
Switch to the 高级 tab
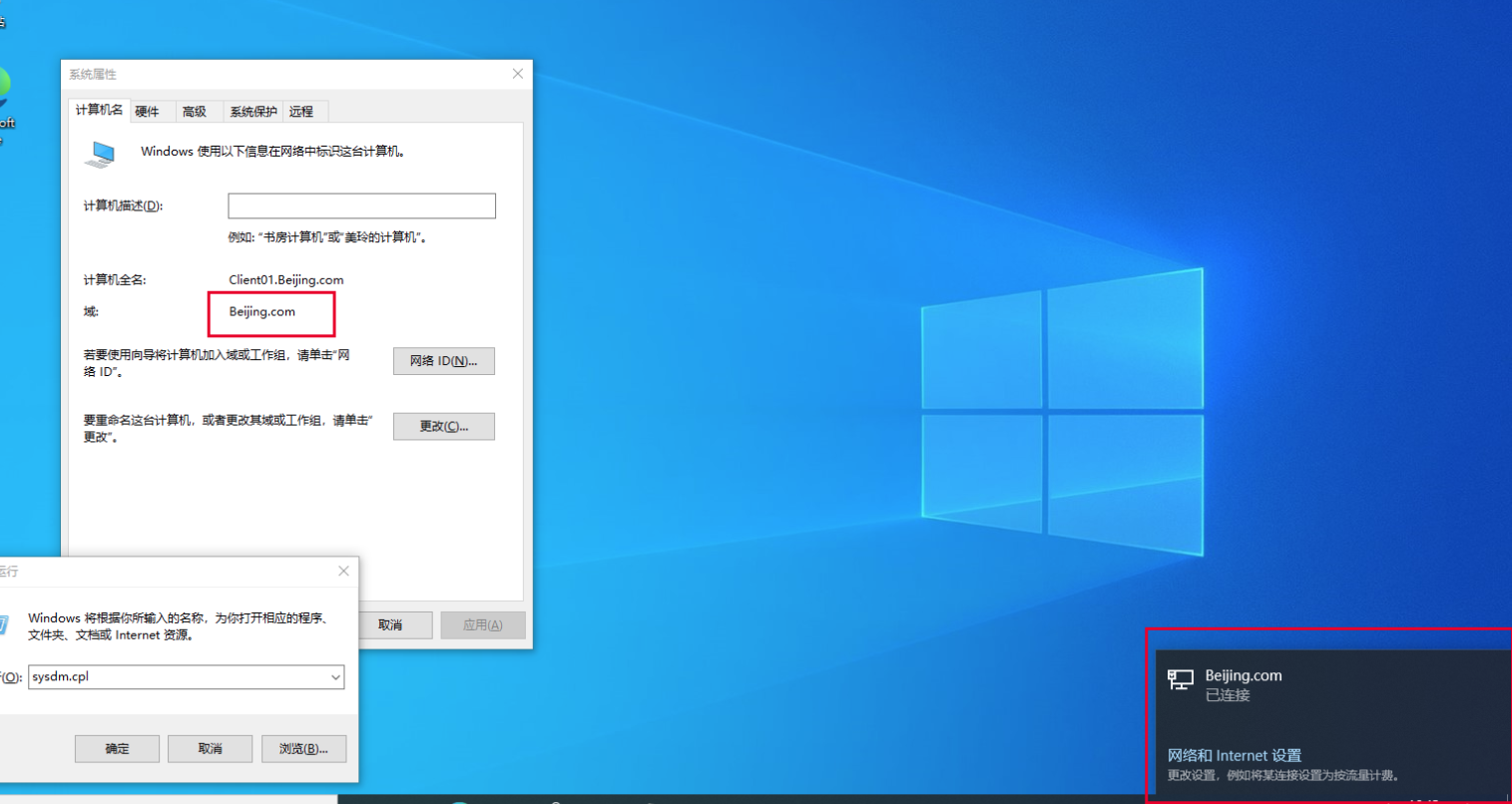pos(195,112)
